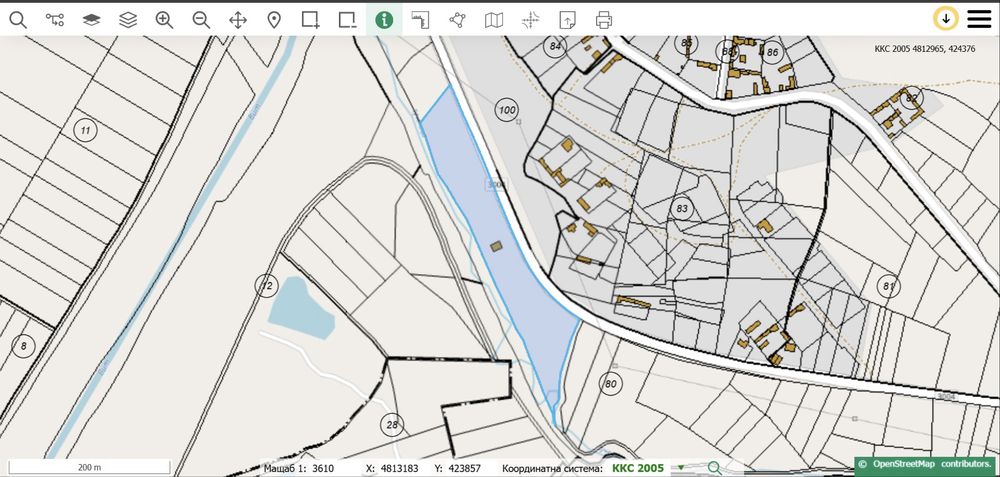Select the zoom out tool

tap(202, 20)
